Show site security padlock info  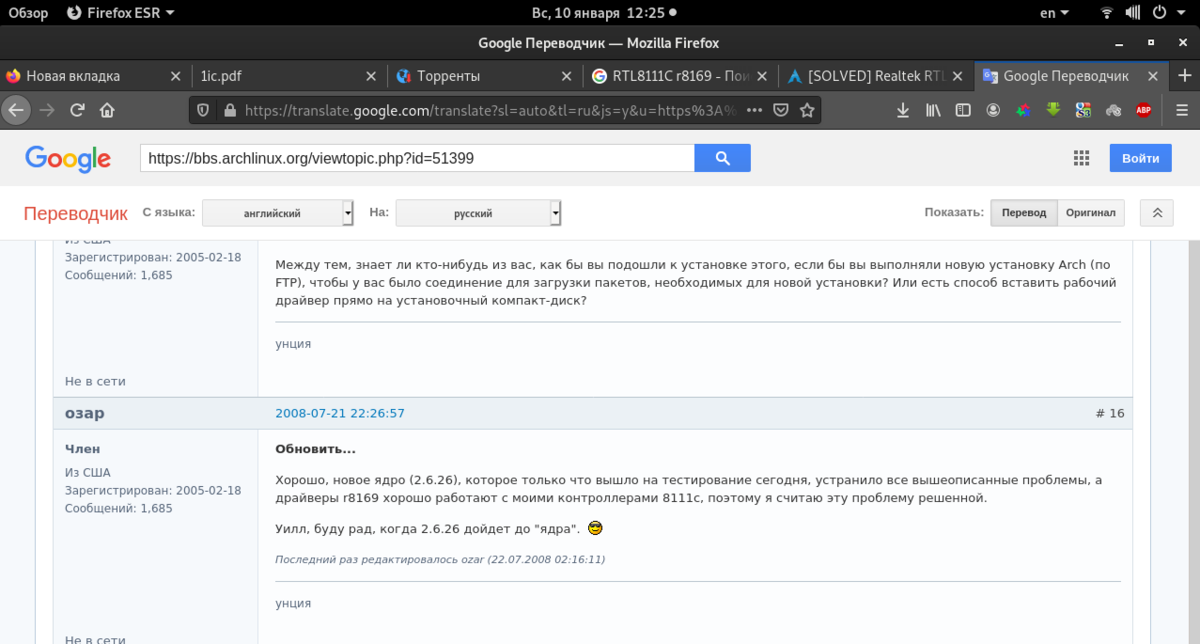(228, 110)
